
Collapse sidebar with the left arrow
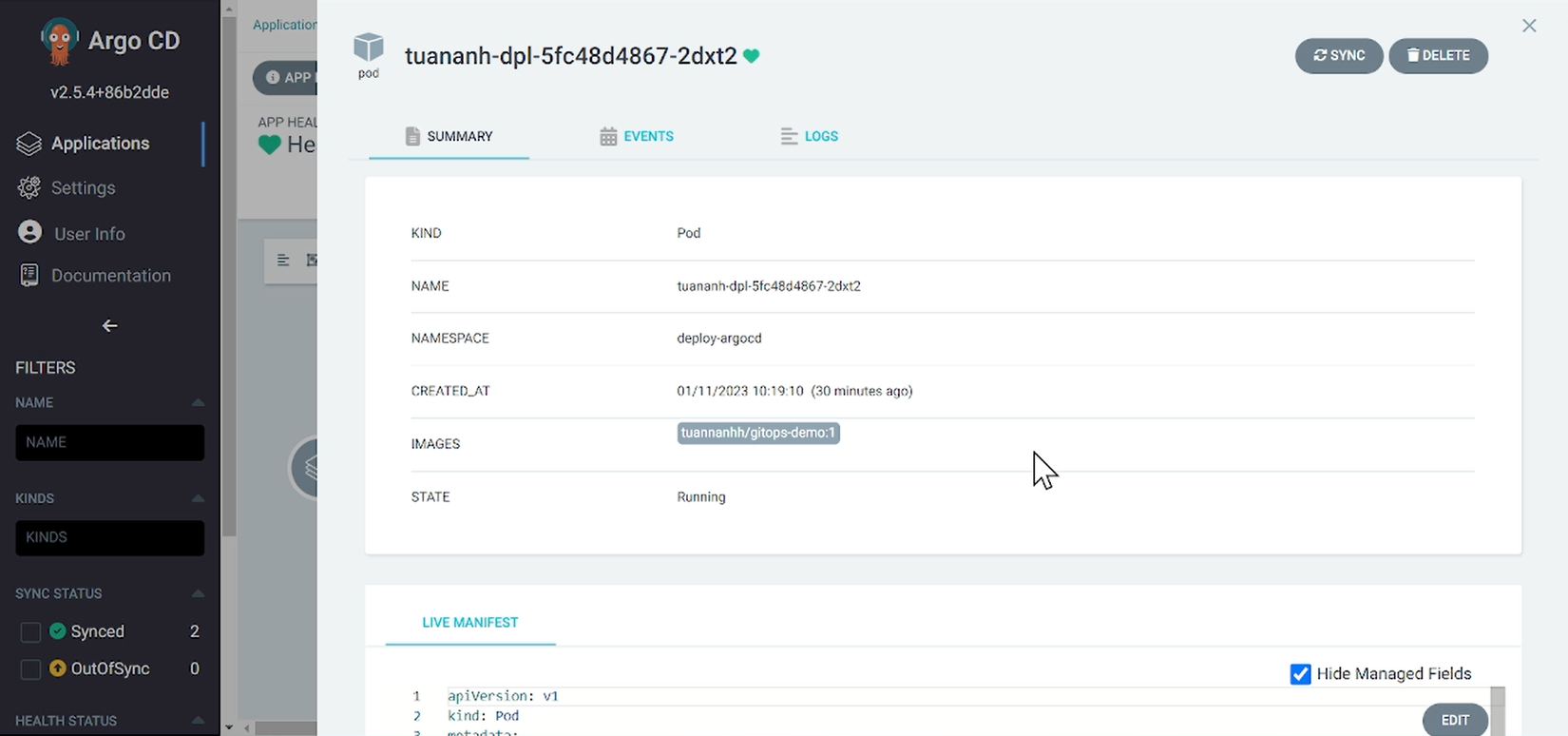tap(110, 326)
